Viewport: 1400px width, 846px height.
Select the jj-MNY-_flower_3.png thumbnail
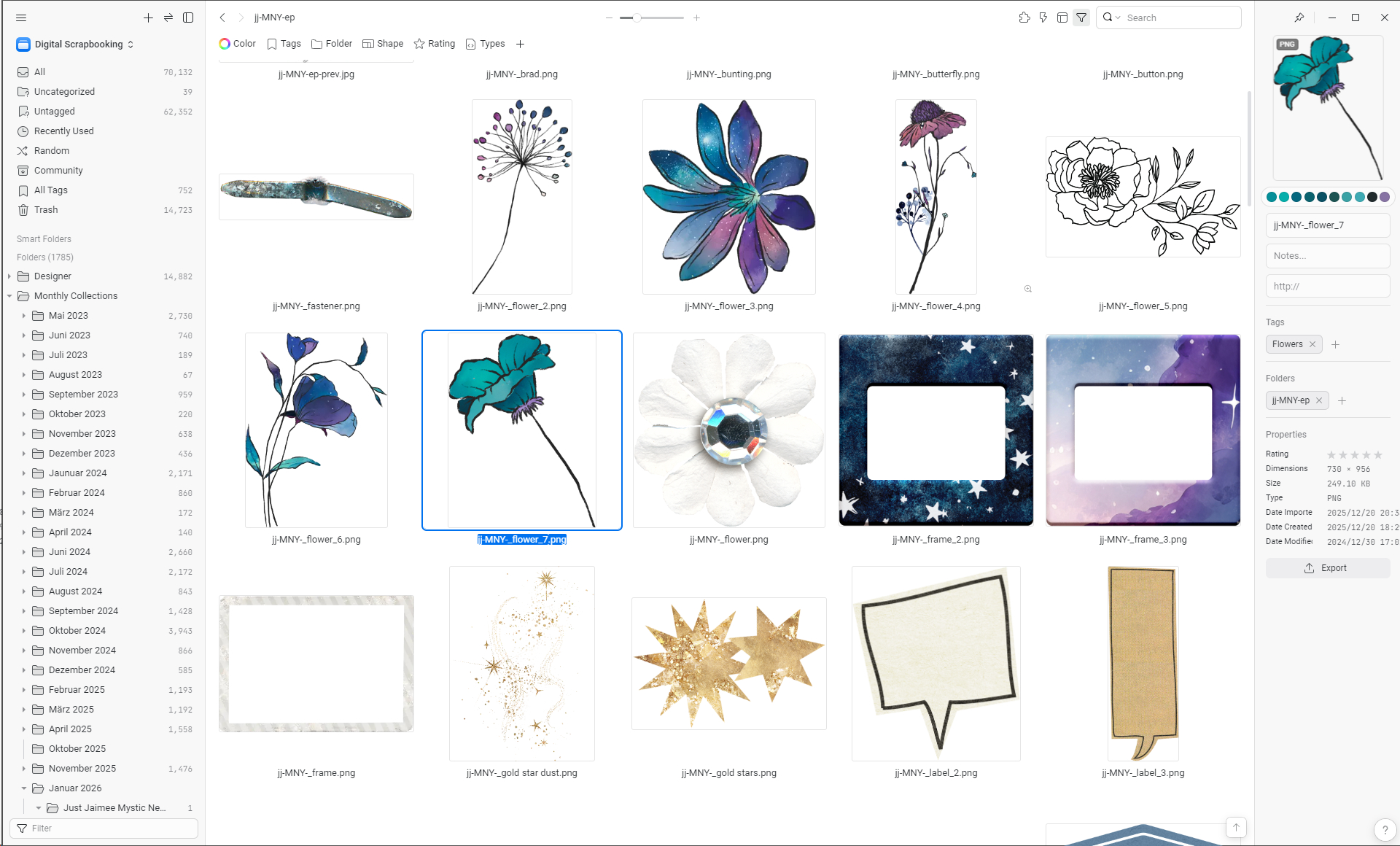[x=728, y=197]
